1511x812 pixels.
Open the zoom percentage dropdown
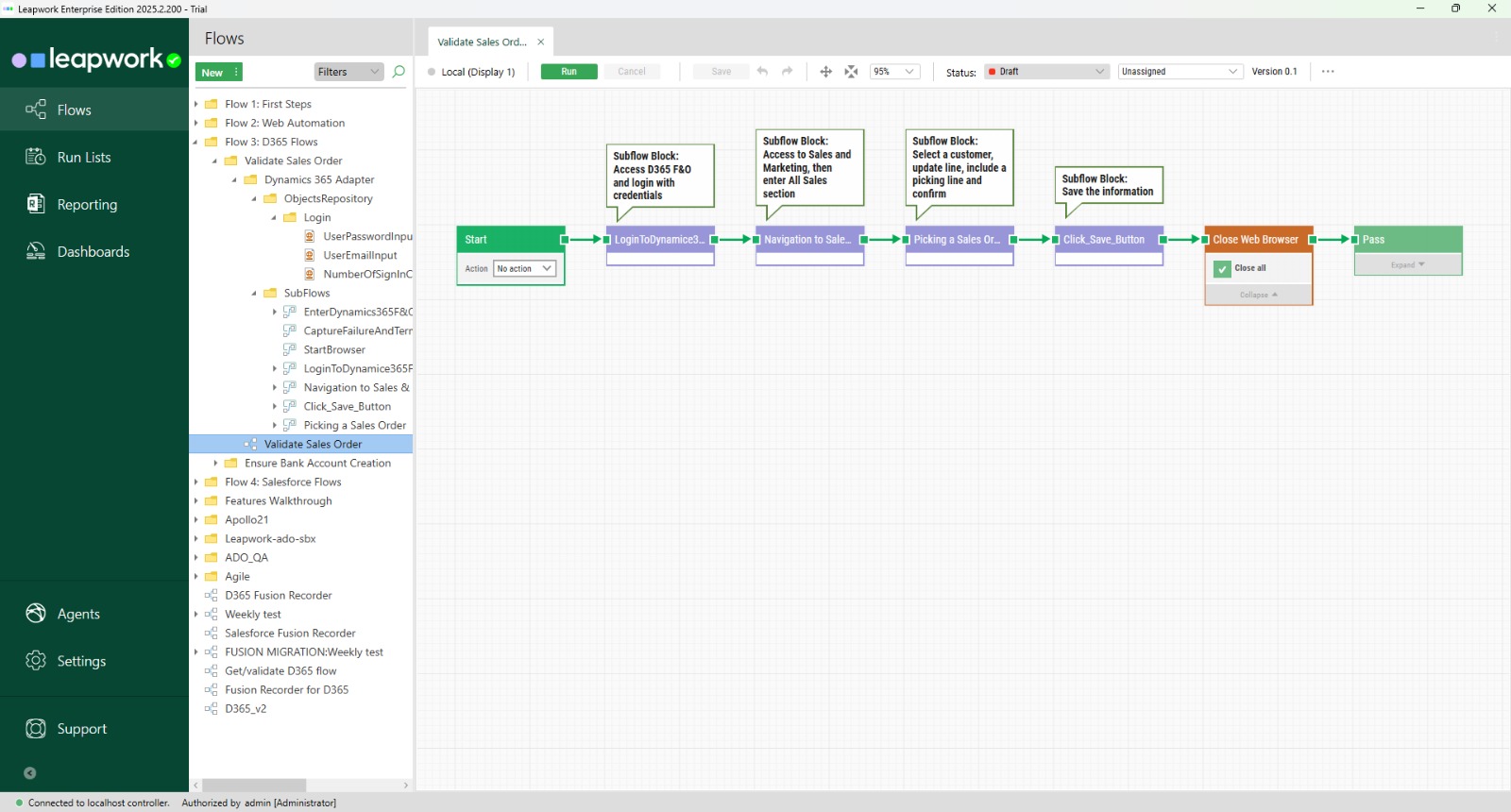pos(895,72)
